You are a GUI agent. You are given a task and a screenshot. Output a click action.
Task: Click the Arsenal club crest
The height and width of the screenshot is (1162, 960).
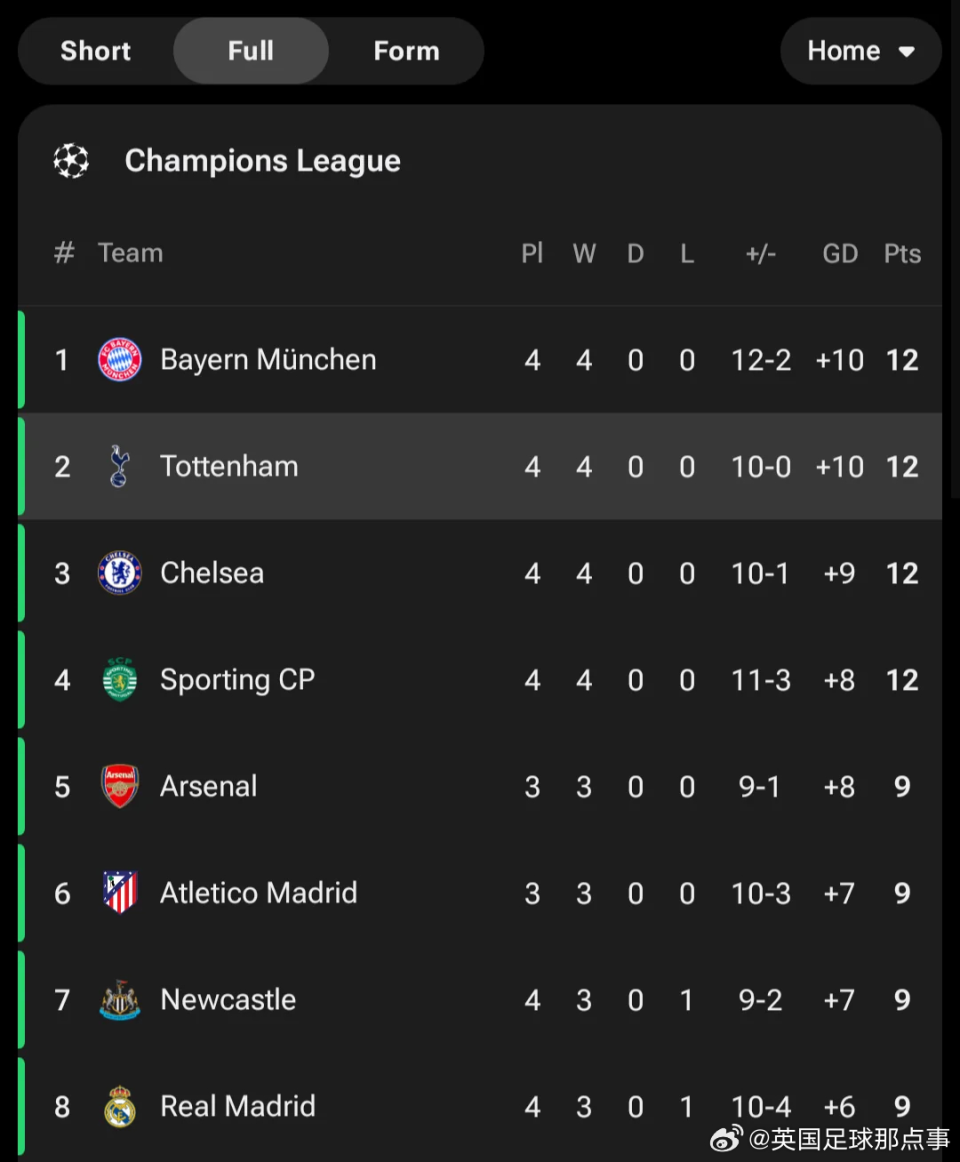click(120, 787)
